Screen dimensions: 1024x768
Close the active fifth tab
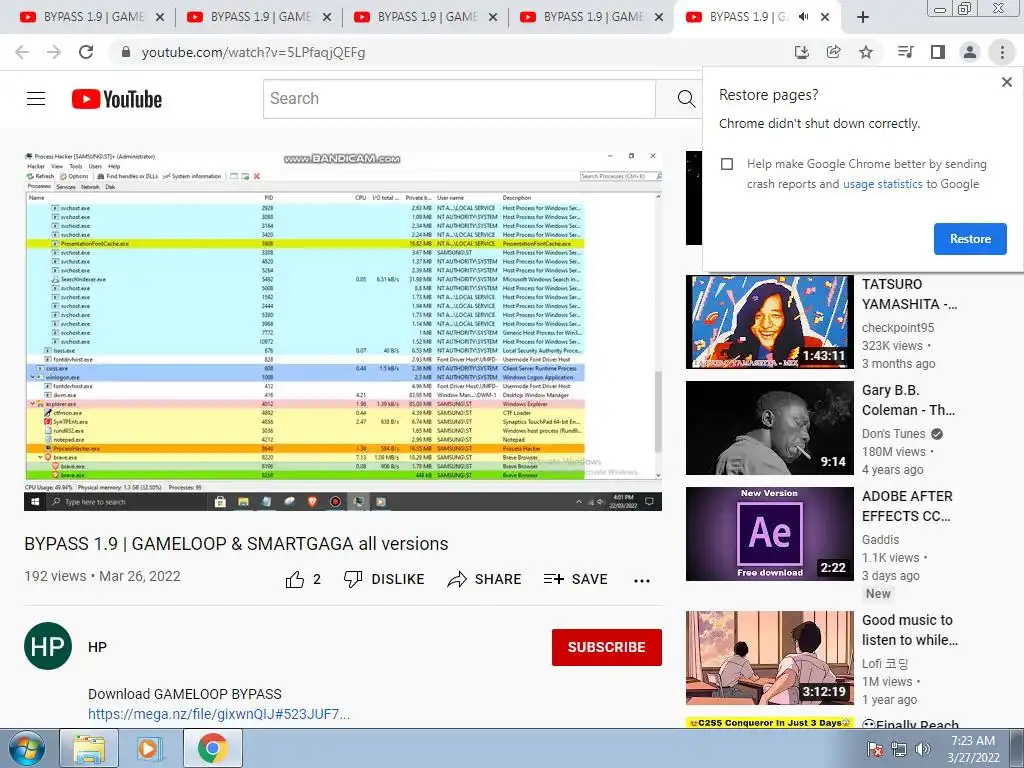click(825, 17)
